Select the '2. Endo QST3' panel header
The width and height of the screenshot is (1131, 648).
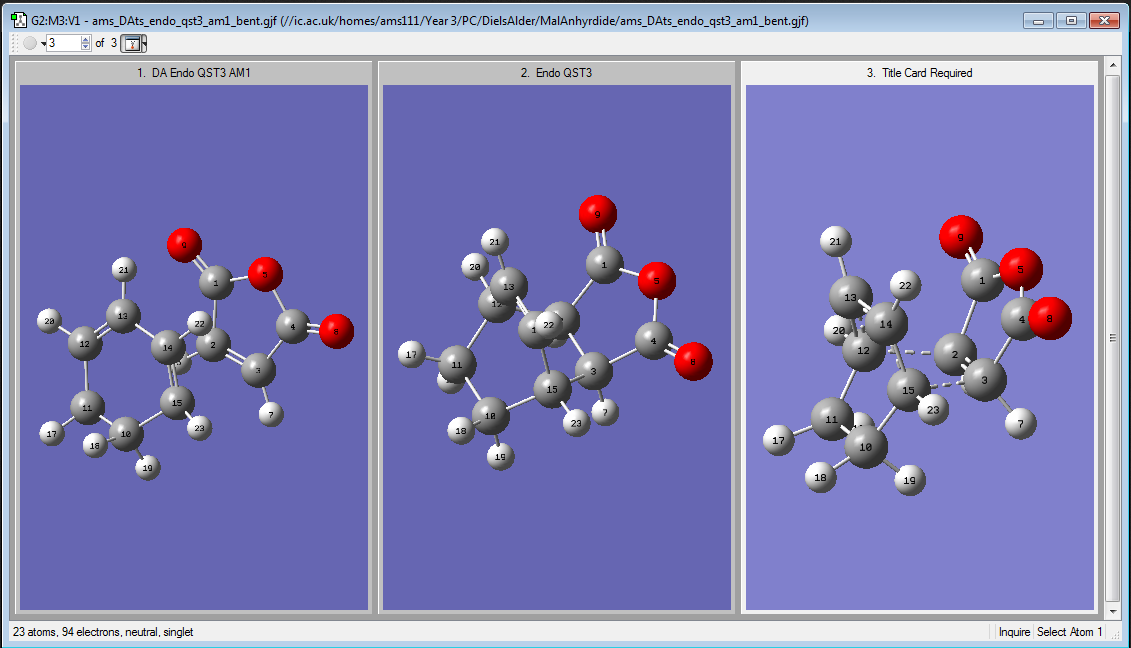click(556, 73)
